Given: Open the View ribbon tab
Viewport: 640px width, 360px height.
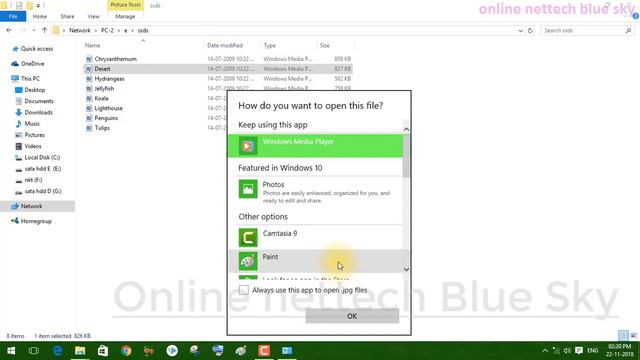Looking at the screenshot, I should [93, 16].
